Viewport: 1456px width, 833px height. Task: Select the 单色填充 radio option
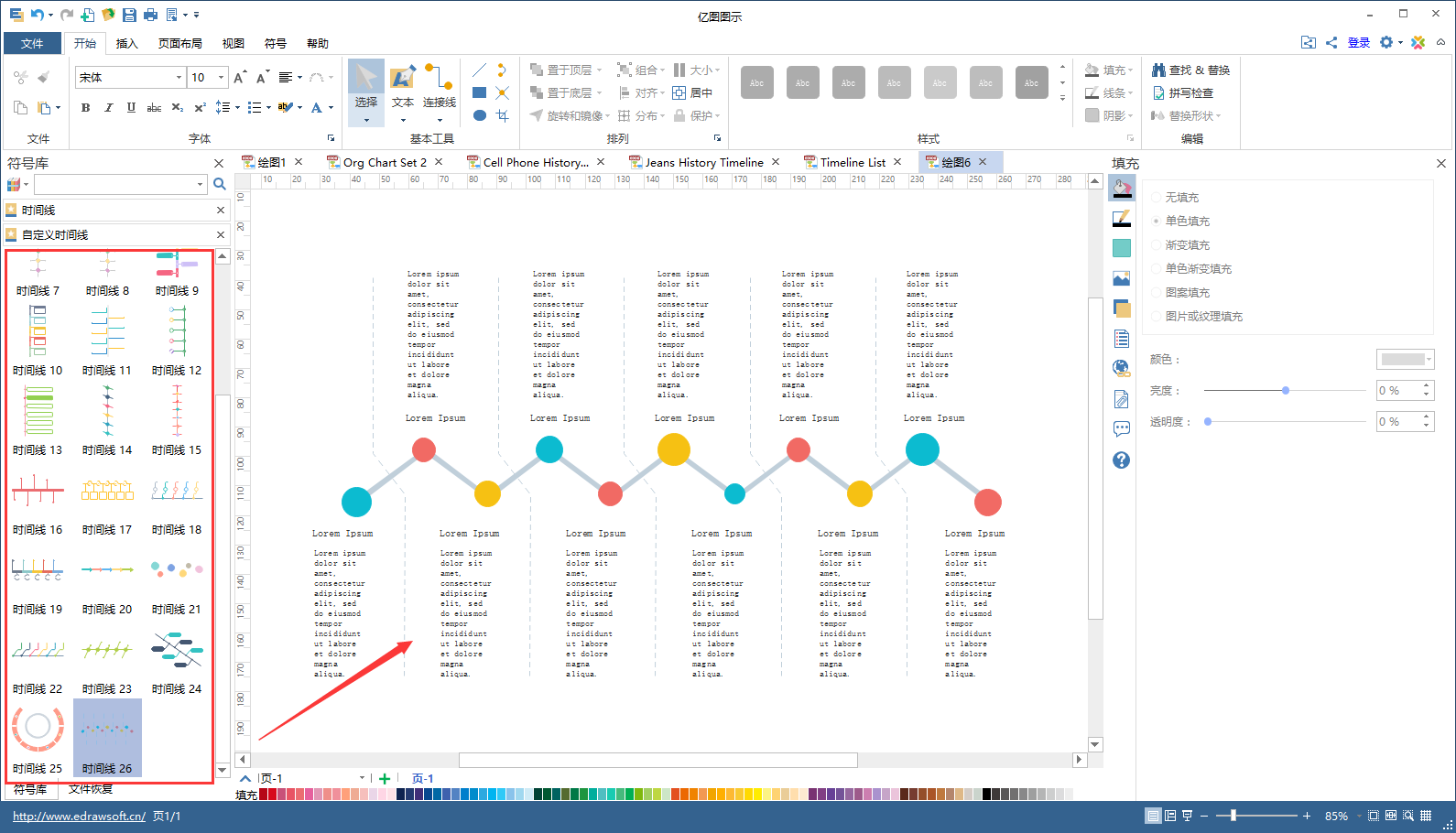pos(1157,222)
